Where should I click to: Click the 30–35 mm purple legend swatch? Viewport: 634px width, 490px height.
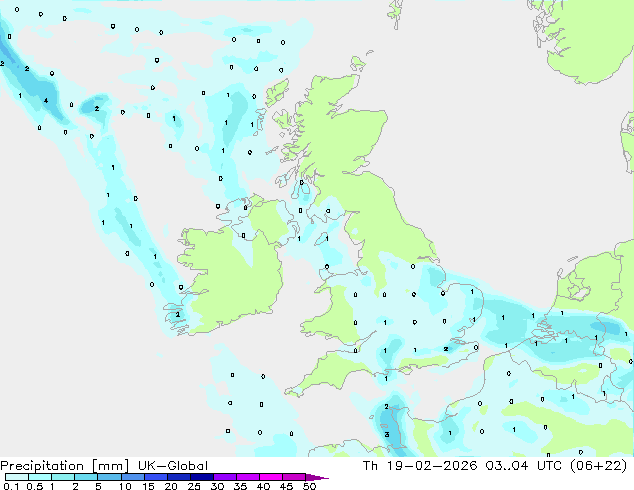(x=225, y=477)
